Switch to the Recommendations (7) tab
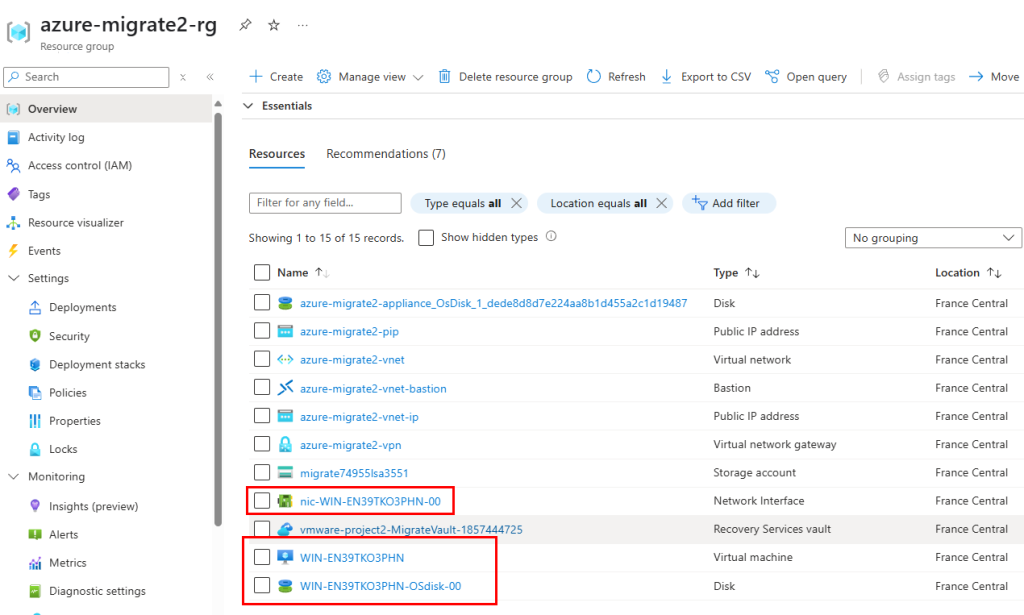The height and width of the screenshot is (615, 1024). point(386,154)
